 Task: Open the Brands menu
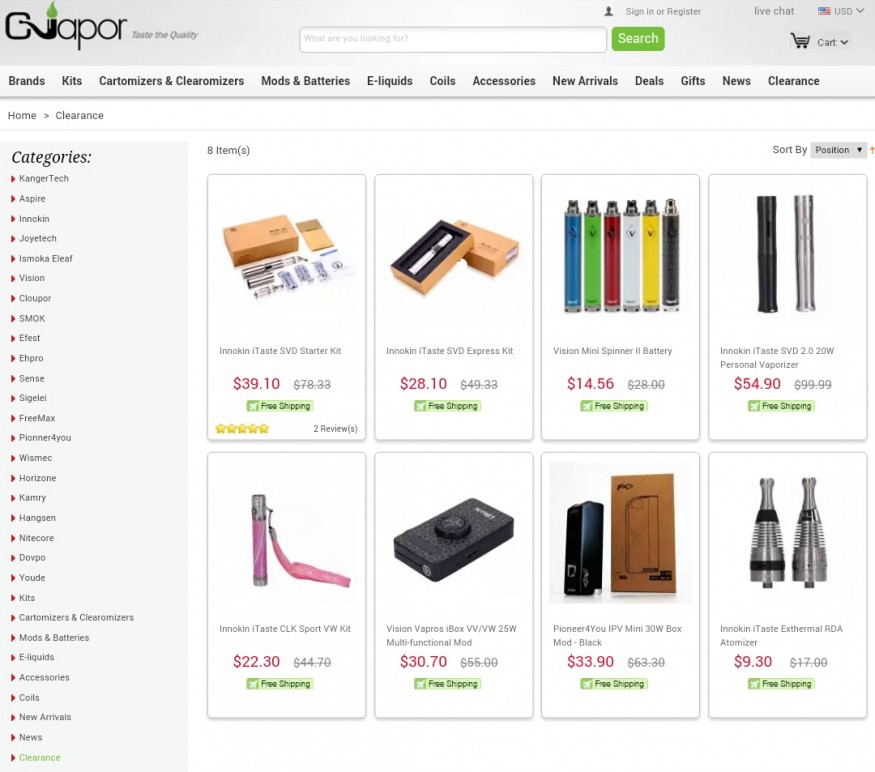pyautogui.click(x=27, y=81)
